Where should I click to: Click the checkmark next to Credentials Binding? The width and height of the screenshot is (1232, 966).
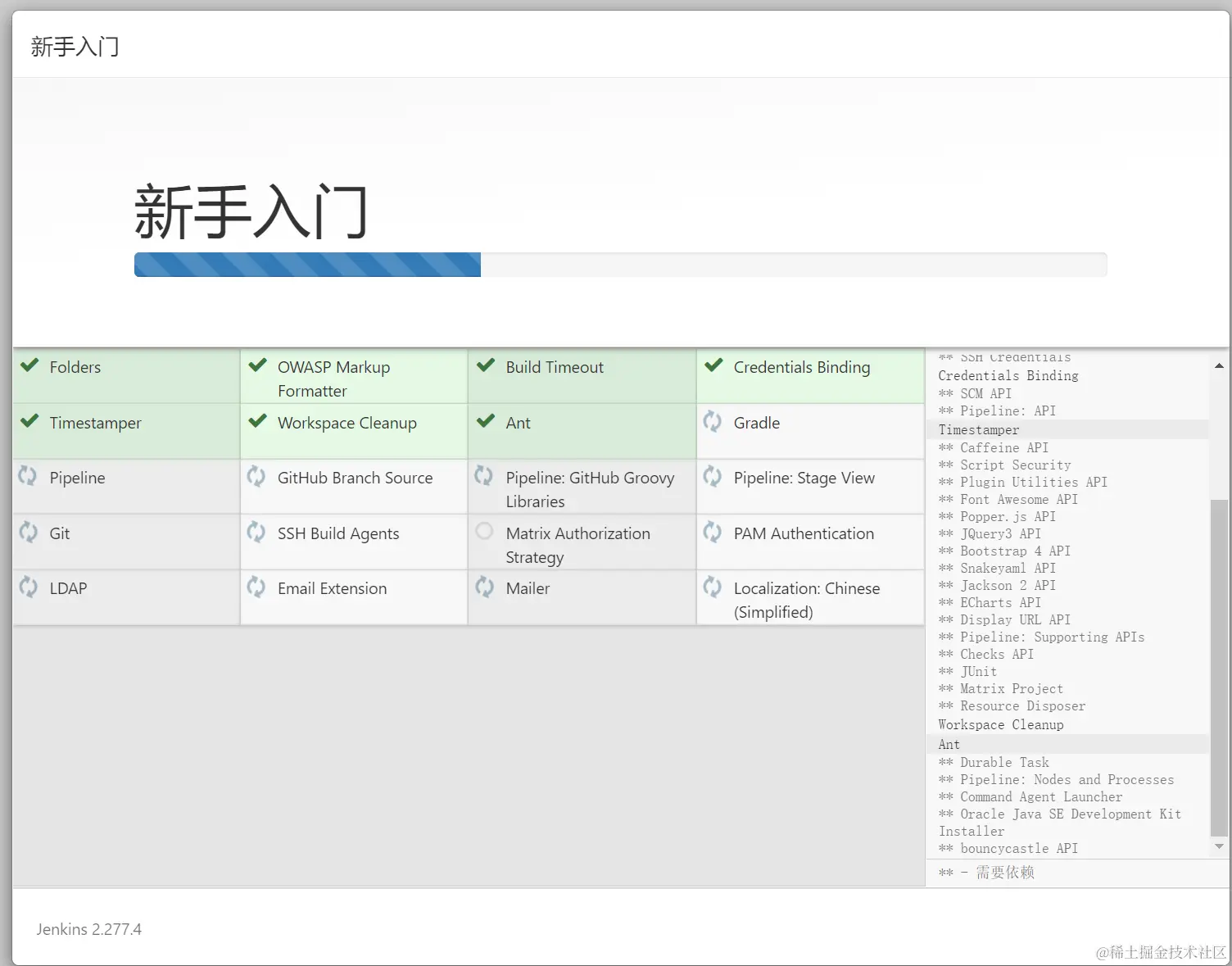713,365
